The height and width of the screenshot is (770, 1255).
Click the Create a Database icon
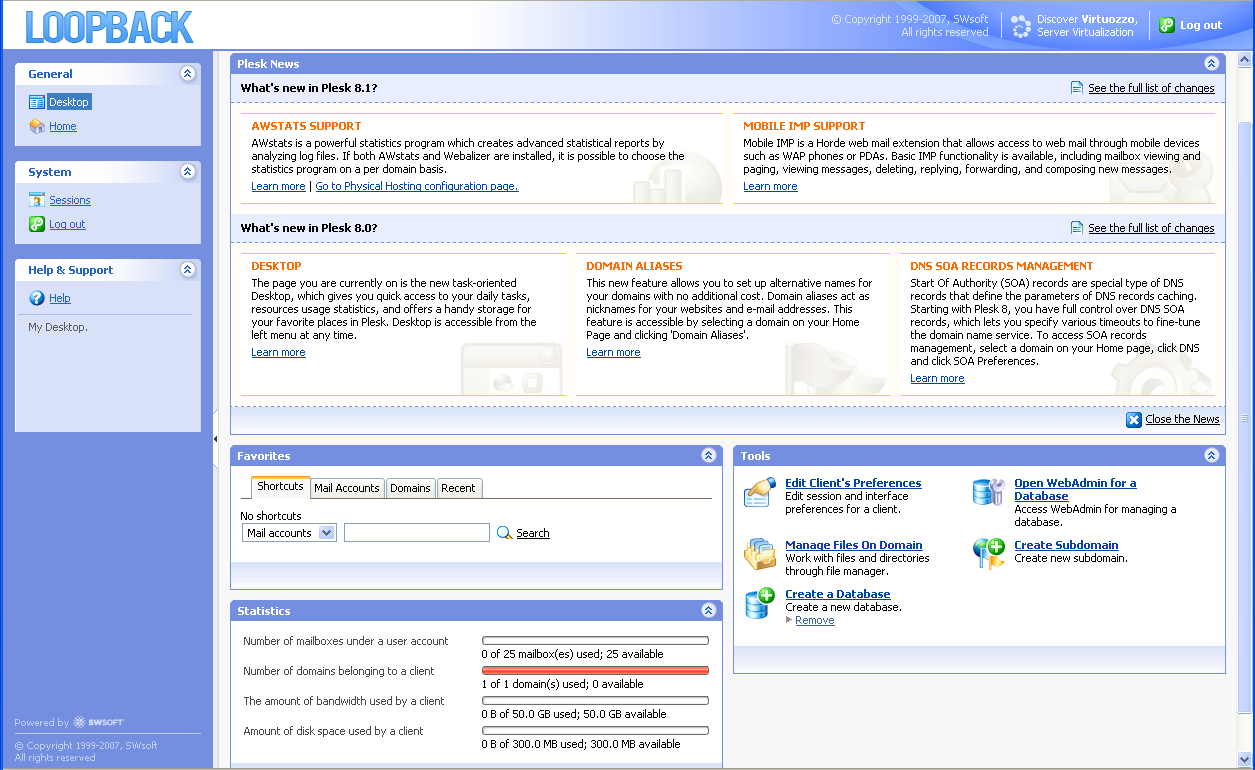[760, 603]
